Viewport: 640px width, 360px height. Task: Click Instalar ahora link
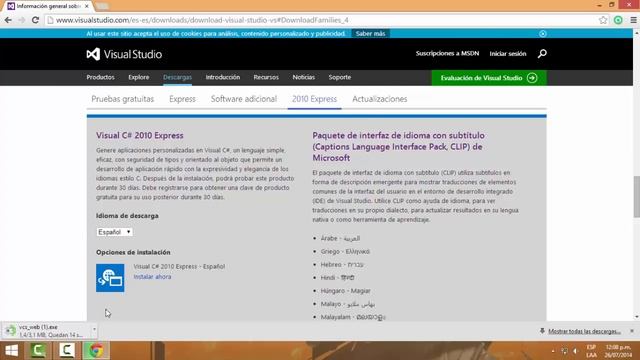click(152, 277)
